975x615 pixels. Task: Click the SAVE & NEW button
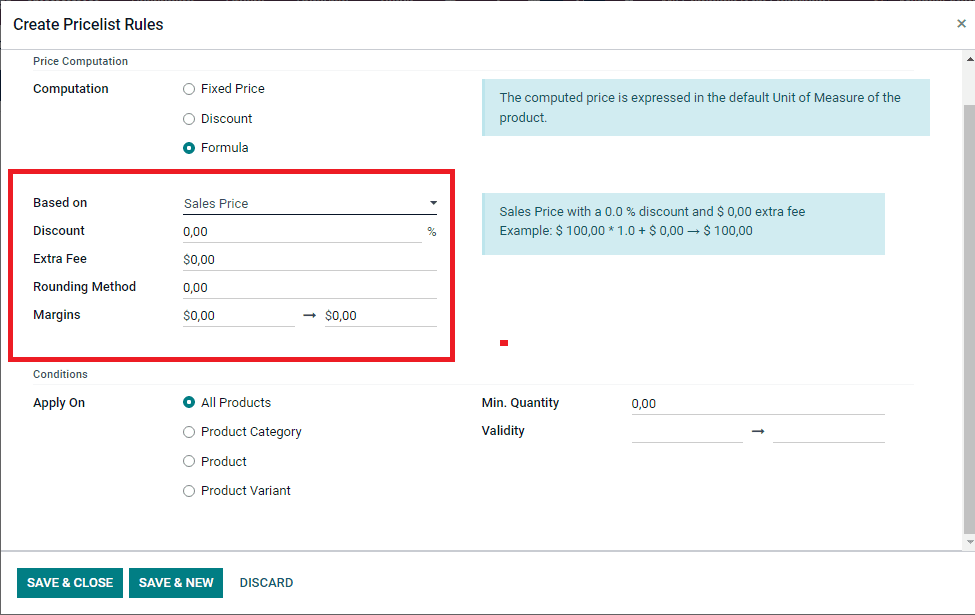pos(175,582)
